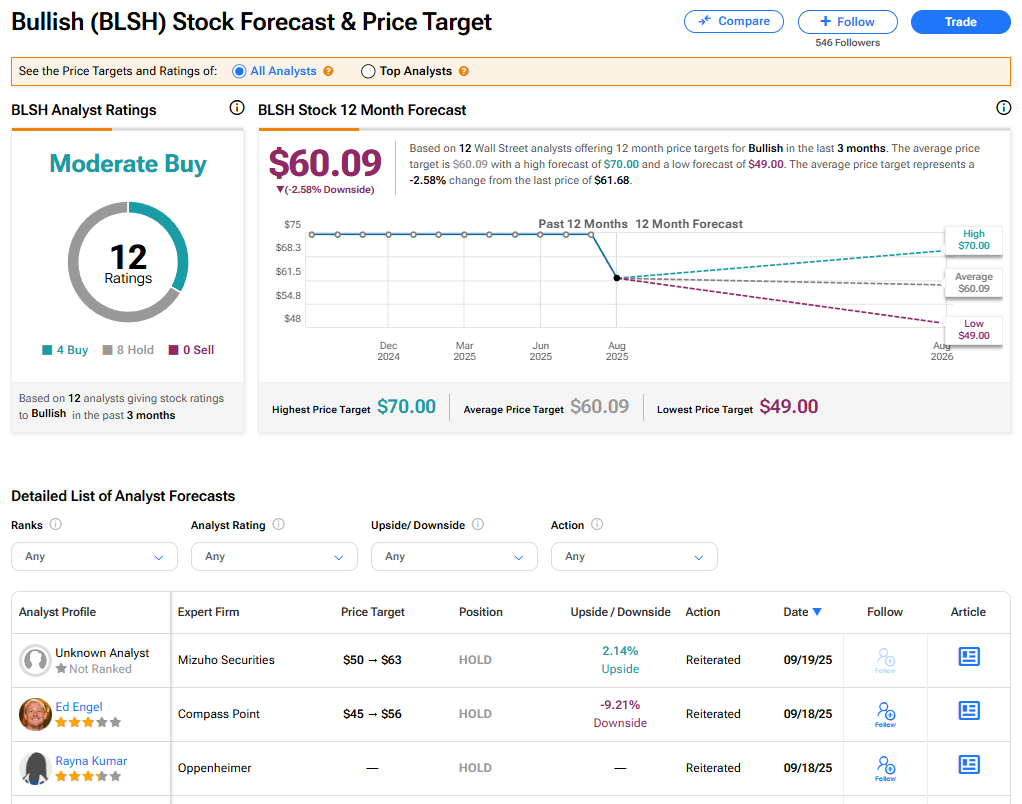1022x804 pixels.
Task: Click the Price Target column header
Action: pos(373,612)
